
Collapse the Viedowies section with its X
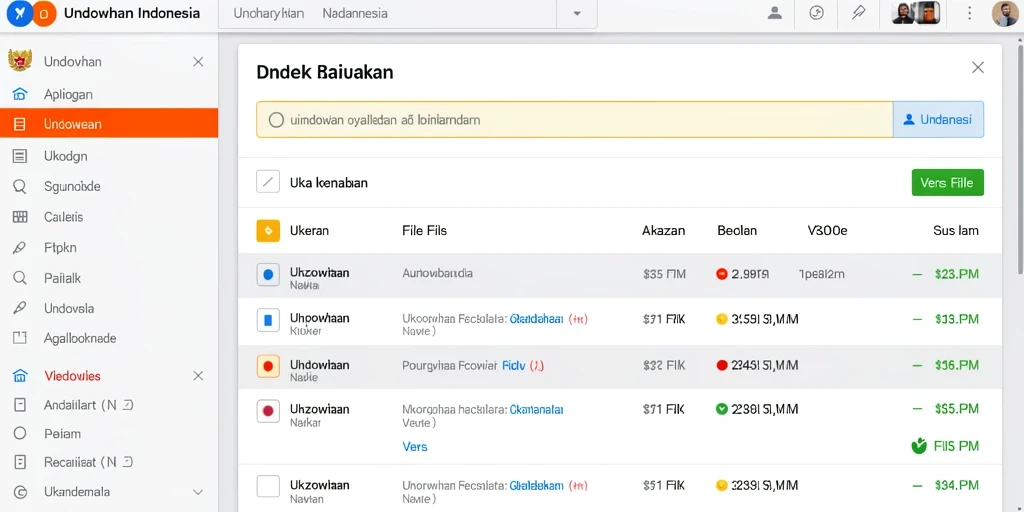point(199,376)
